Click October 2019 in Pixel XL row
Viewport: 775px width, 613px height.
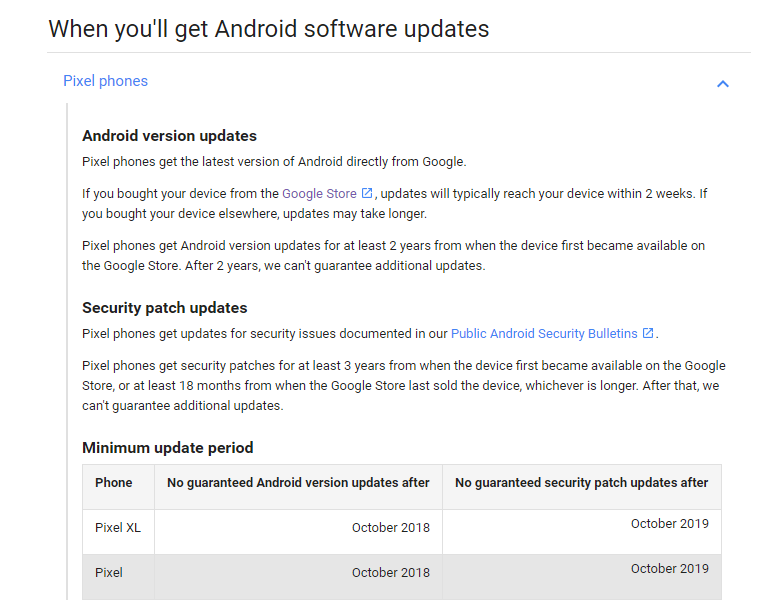[669, 523]
